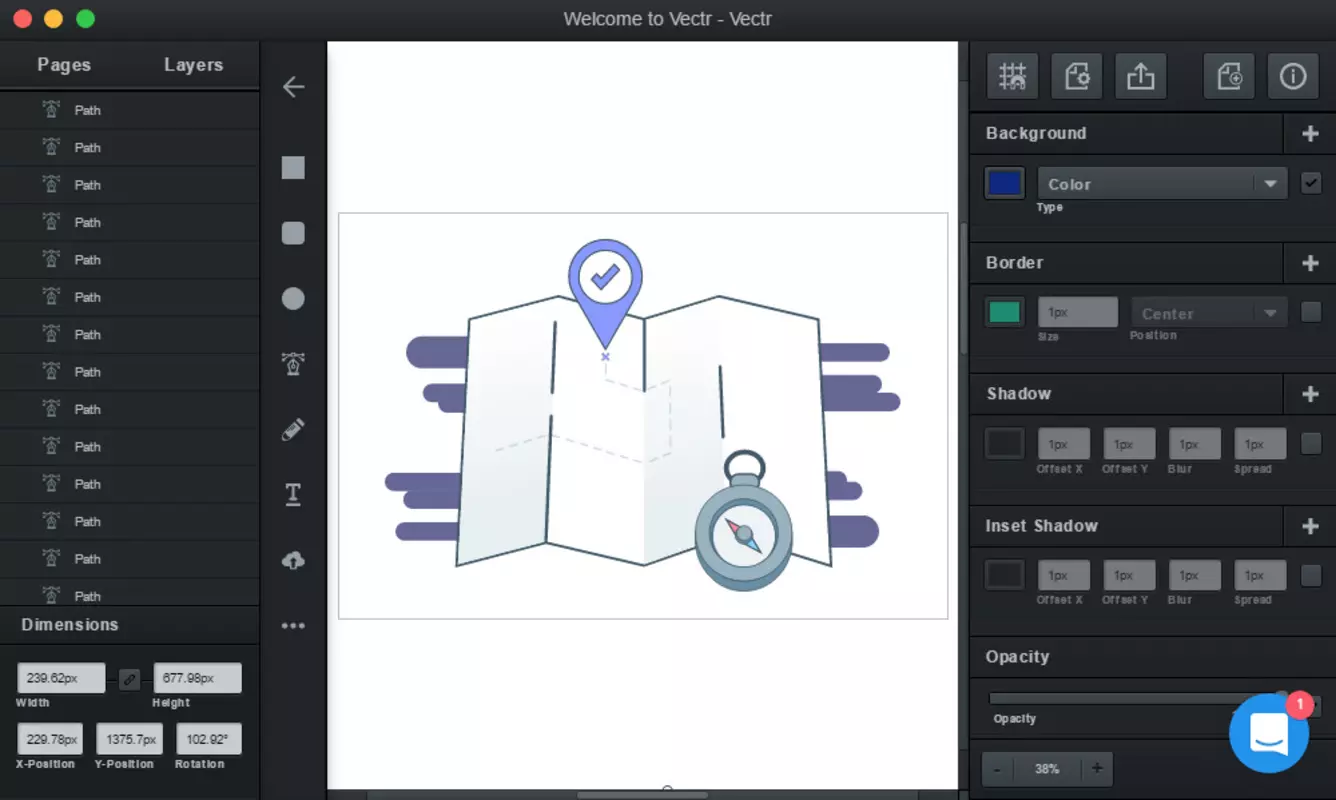Toggle the snap-to-grid icon

pyautogui.click(x=1013, y=76)
